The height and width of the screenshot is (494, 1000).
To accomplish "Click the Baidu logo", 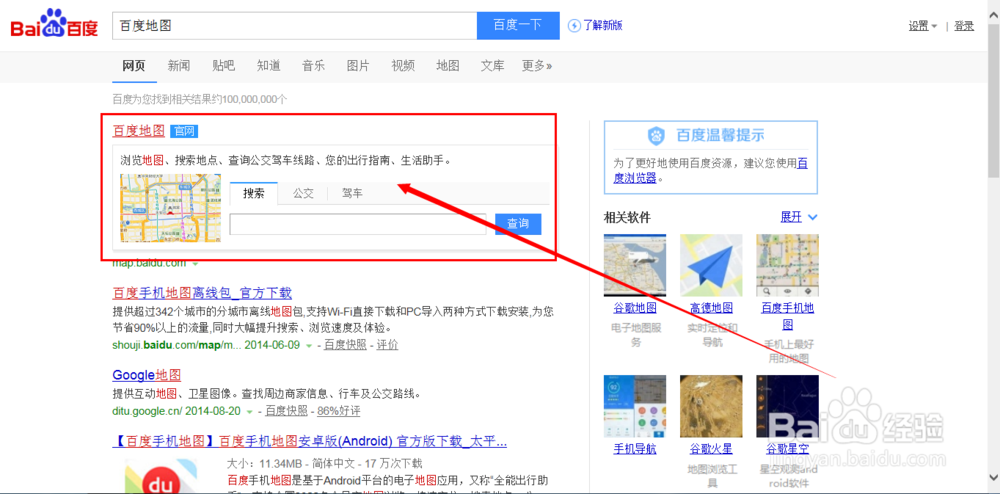I will 54,25.
